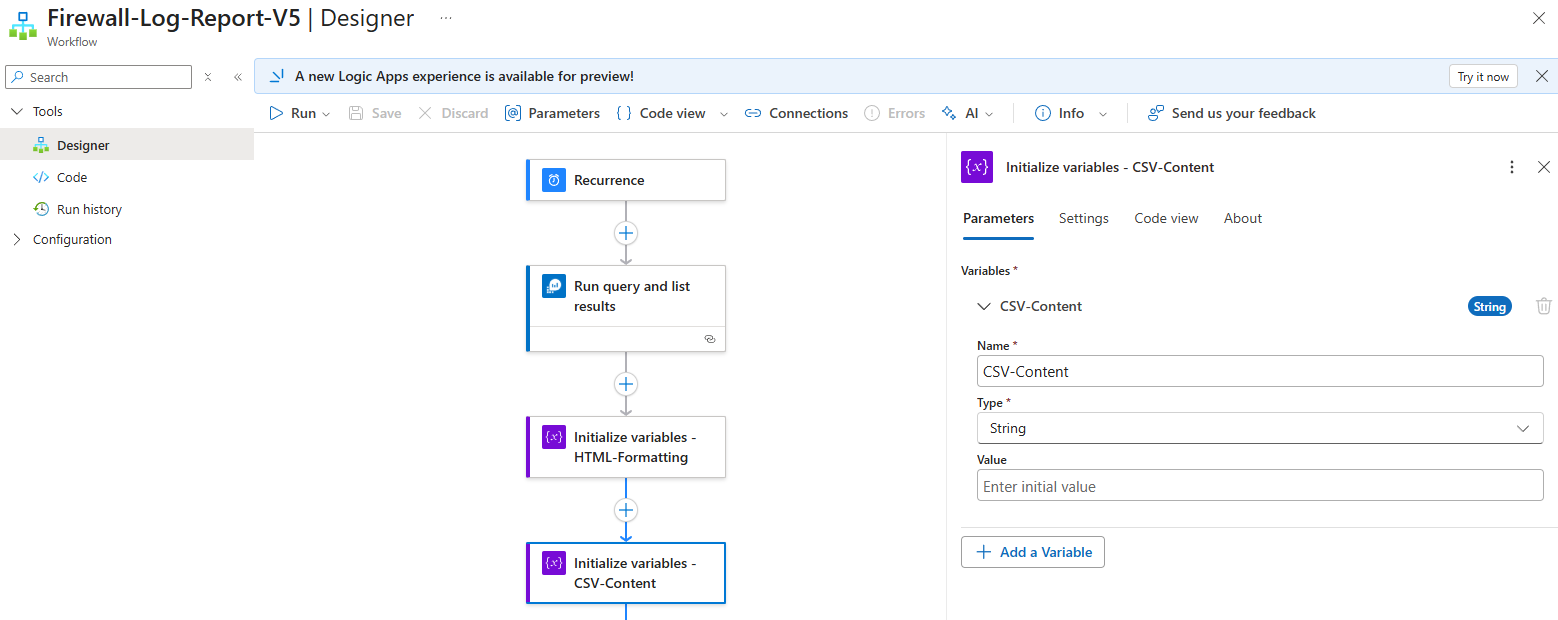Switch to the Settings tab

point(1083,218)
